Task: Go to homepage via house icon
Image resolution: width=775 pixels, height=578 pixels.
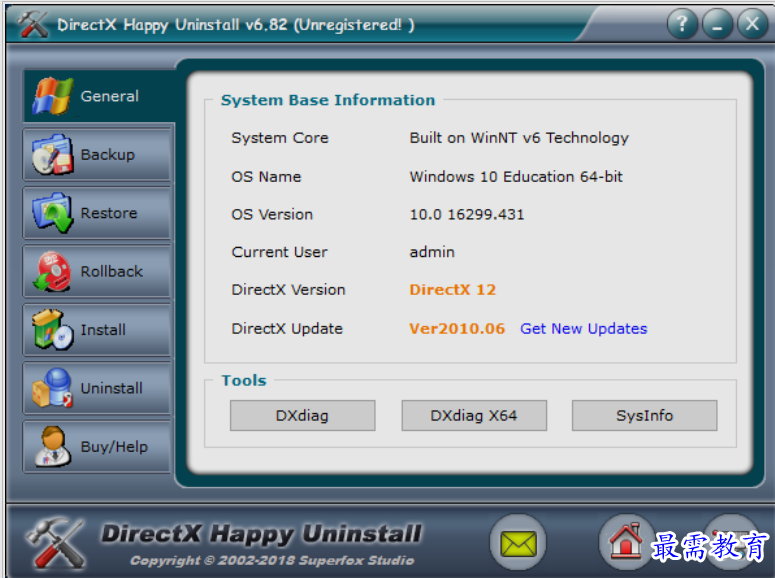Action: [x=625, y=542]
